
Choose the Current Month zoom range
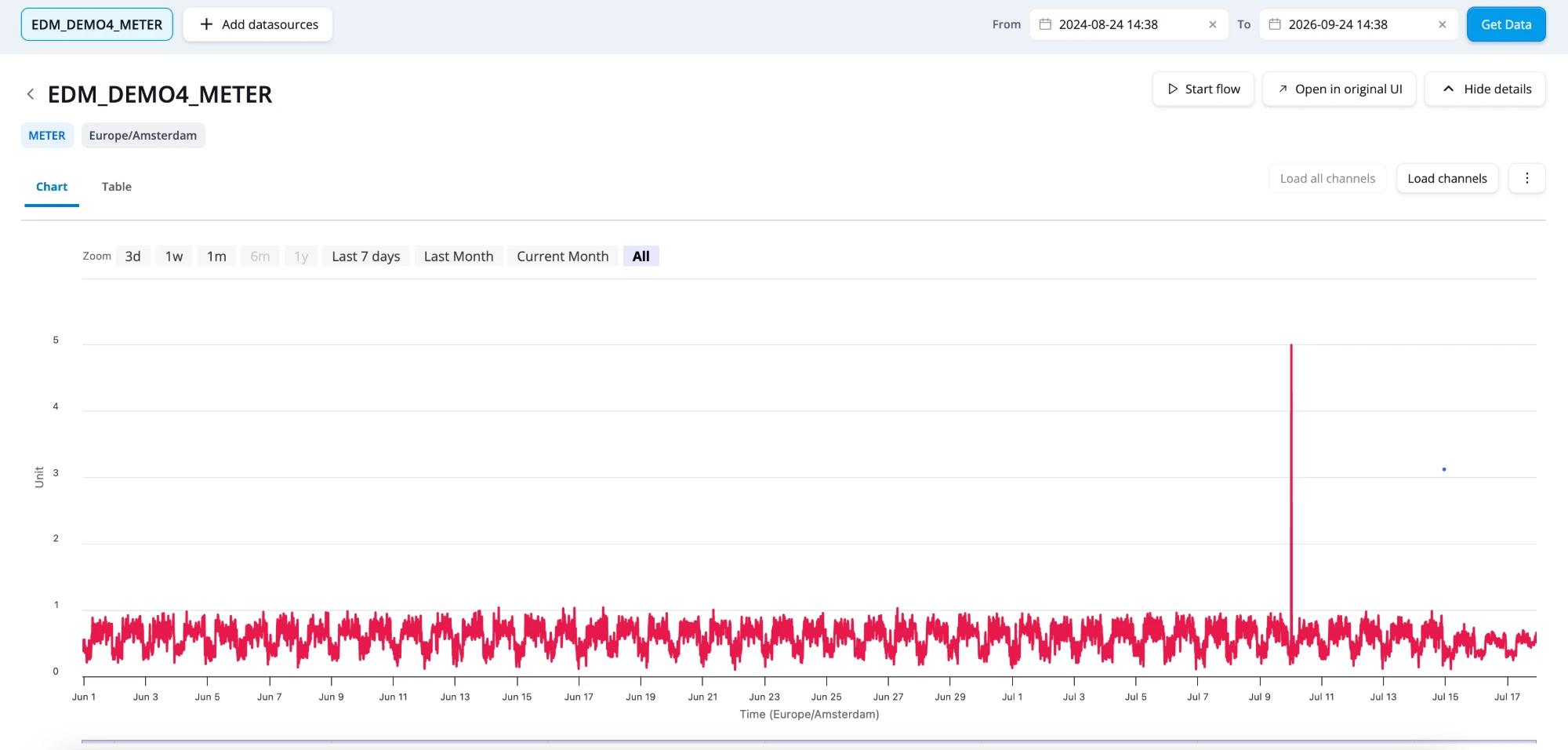click(x=562, y=257)
